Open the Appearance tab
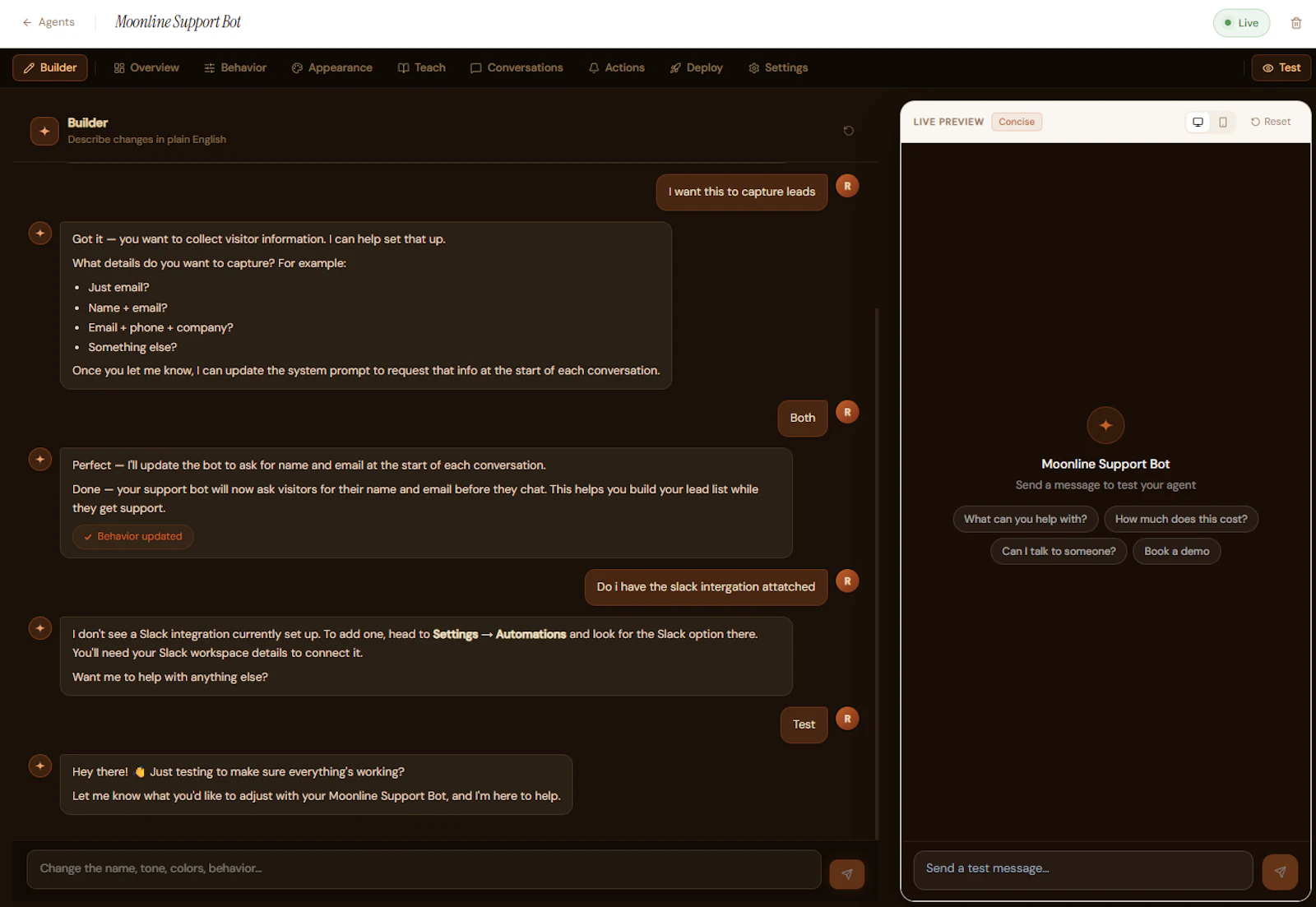1316x907 pixels. pos(332,67)
